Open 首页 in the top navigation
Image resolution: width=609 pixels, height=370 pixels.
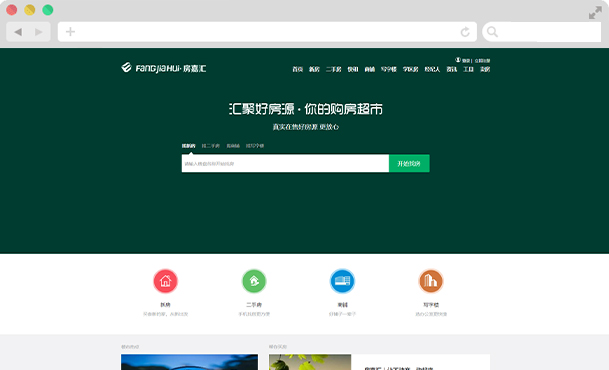(298, 69)
